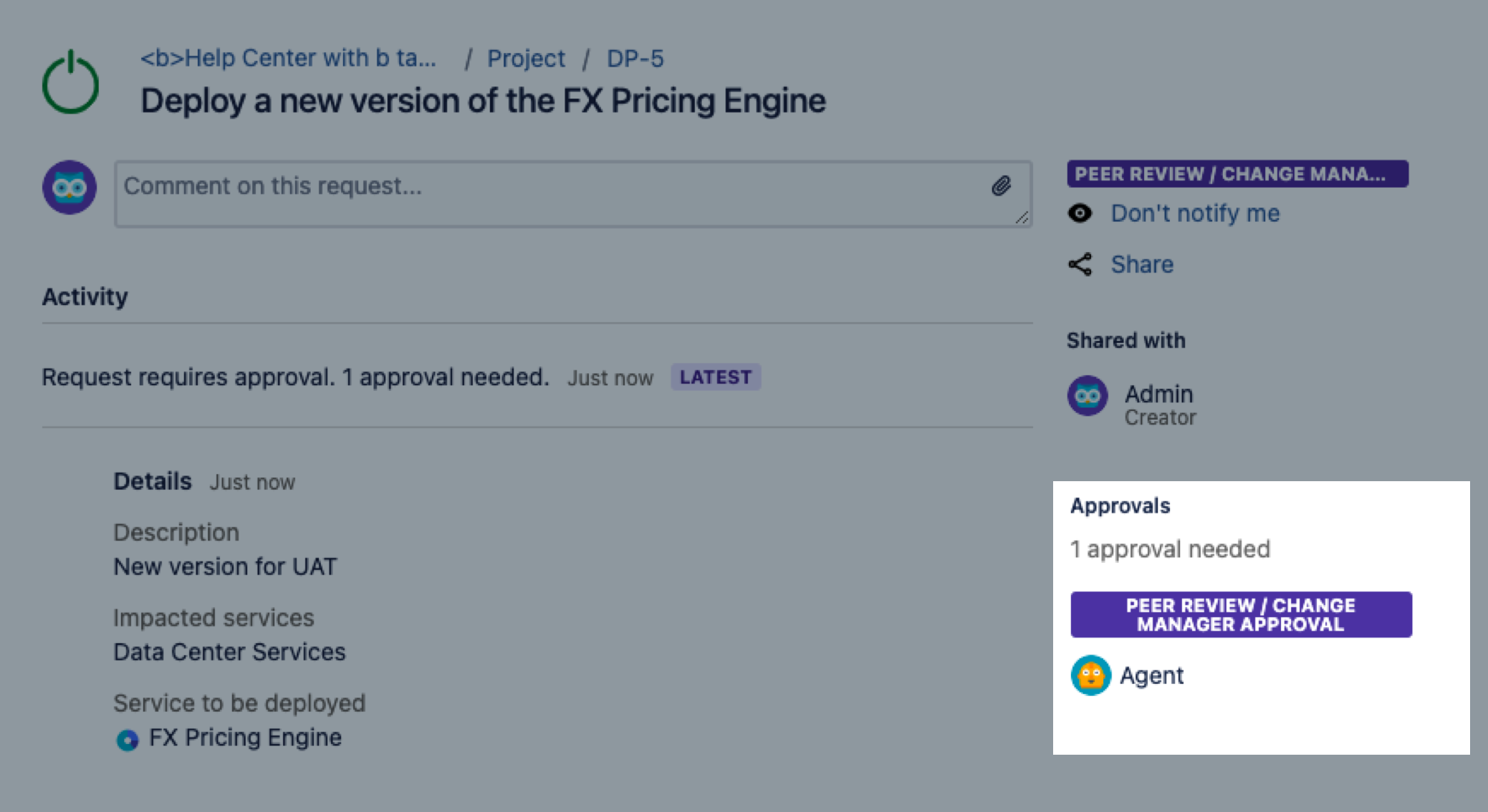Open the Share link
Viewport: 1488px width, 812px height.
(x=1142, y=264)
